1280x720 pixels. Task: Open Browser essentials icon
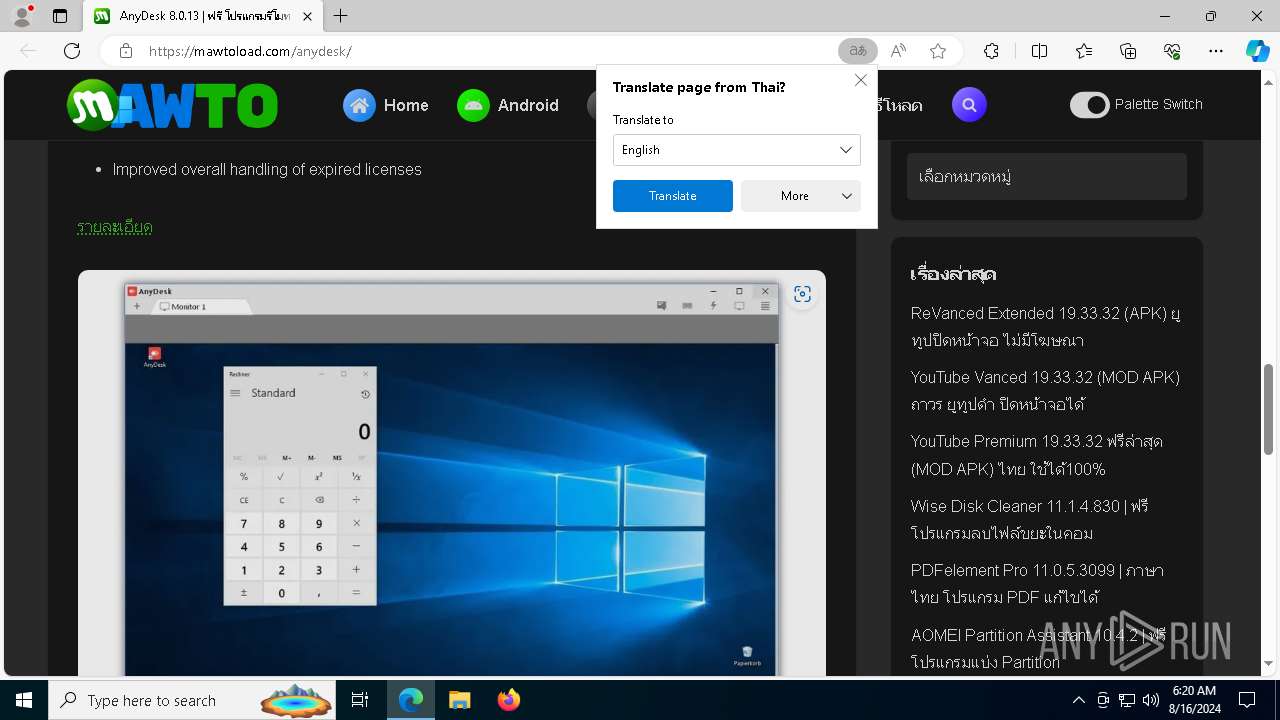coord(1172,51)
